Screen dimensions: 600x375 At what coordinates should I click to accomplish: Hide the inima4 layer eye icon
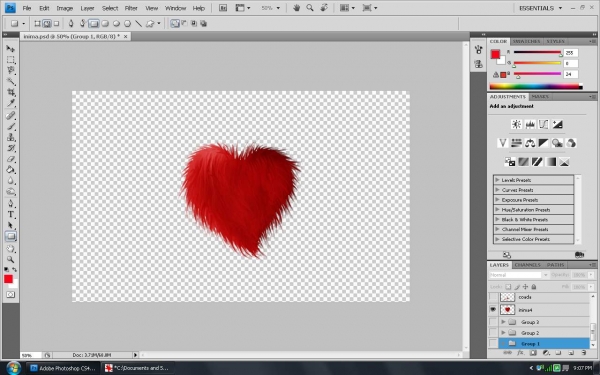(x=493, y=309)
